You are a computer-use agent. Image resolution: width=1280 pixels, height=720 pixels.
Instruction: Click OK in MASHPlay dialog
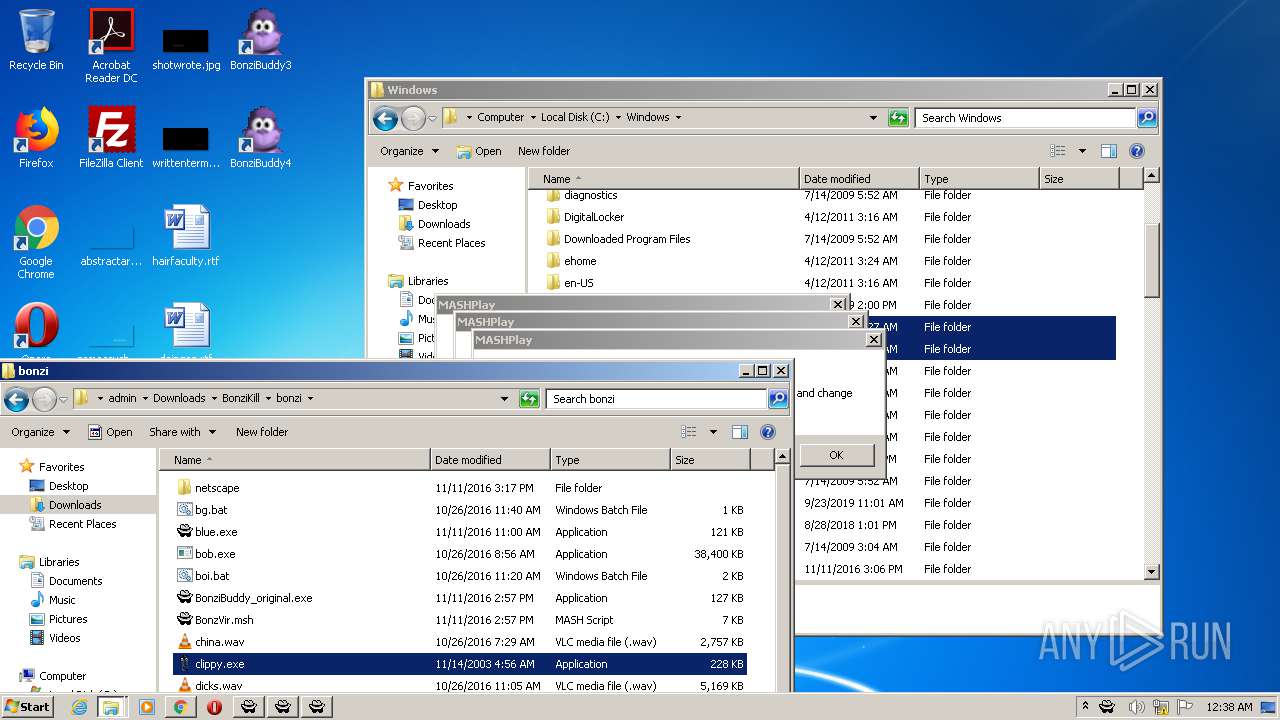836,455
